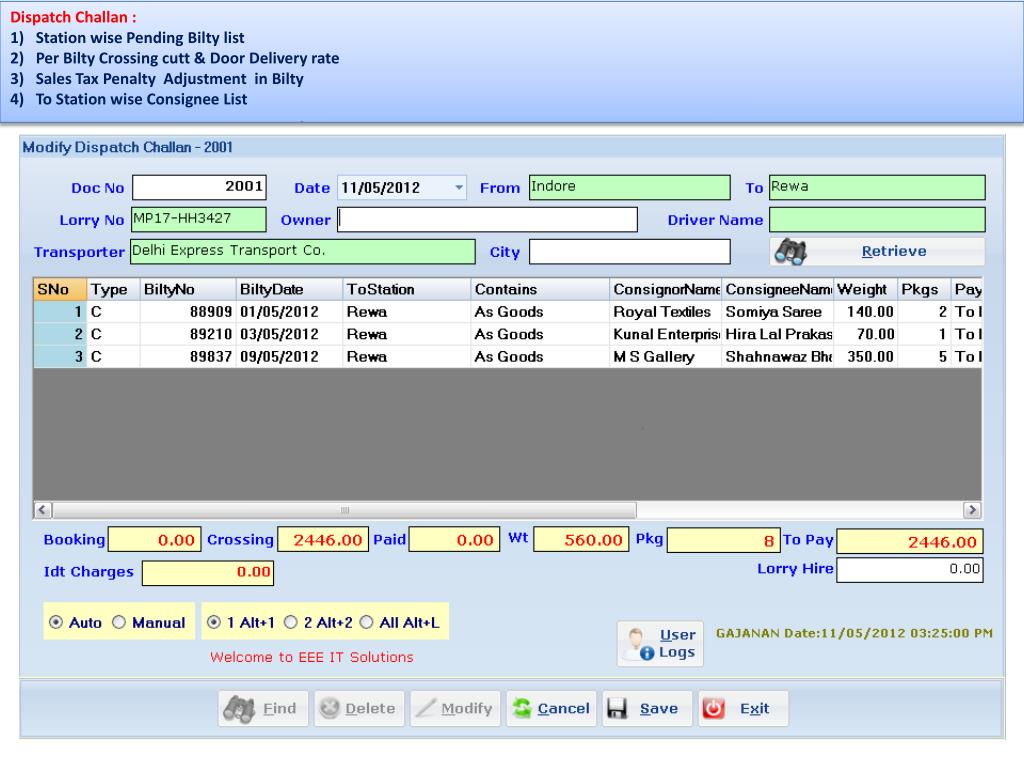The image size is (1024, 768).
Task: Click consignor Royal Textiles cell
Action: click(665, 312)
